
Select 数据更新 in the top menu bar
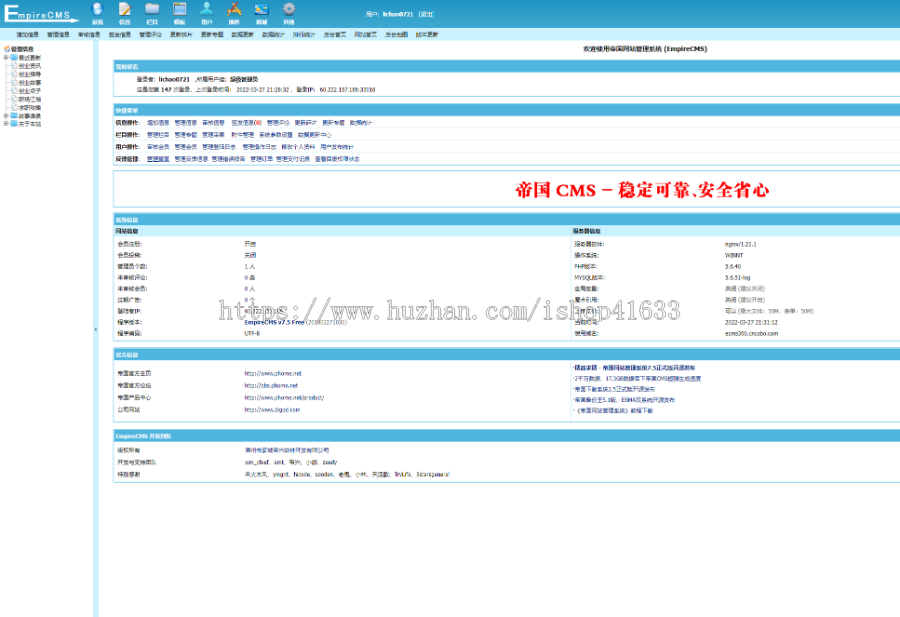pyautogui.click(x=242, y=34)
